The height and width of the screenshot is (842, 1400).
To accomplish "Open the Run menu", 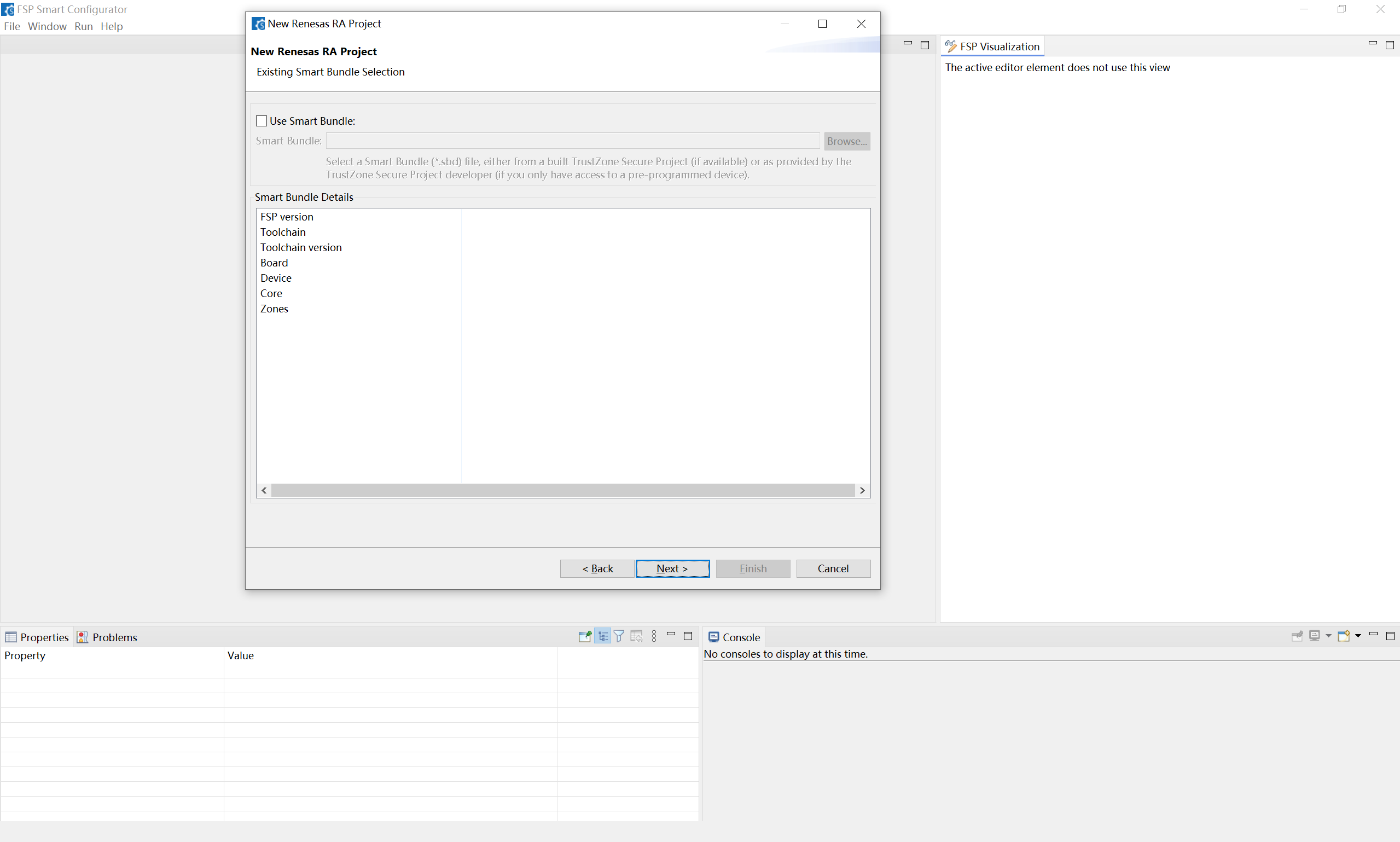I will coord(83,26).
